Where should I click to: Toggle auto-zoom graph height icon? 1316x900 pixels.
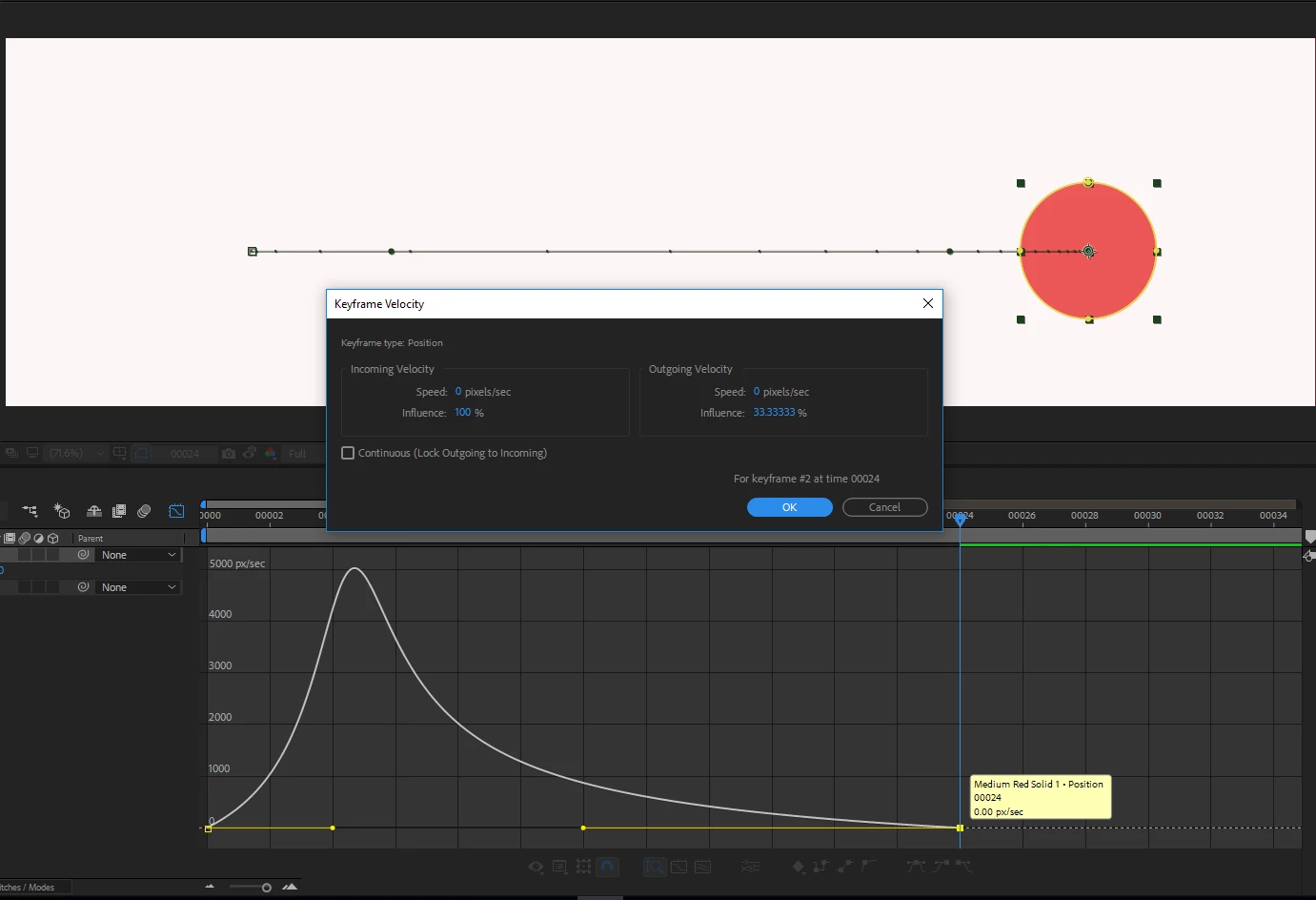[655, 867]
